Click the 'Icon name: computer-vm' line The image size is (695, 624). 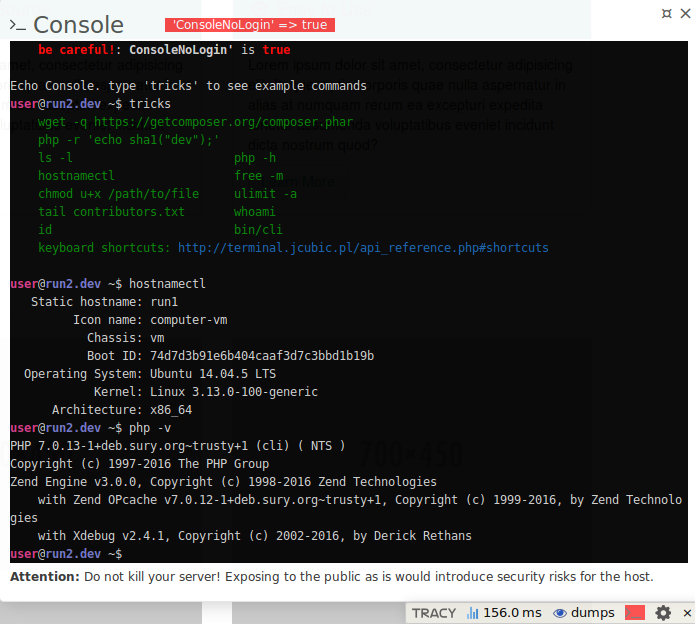(150, 320)
